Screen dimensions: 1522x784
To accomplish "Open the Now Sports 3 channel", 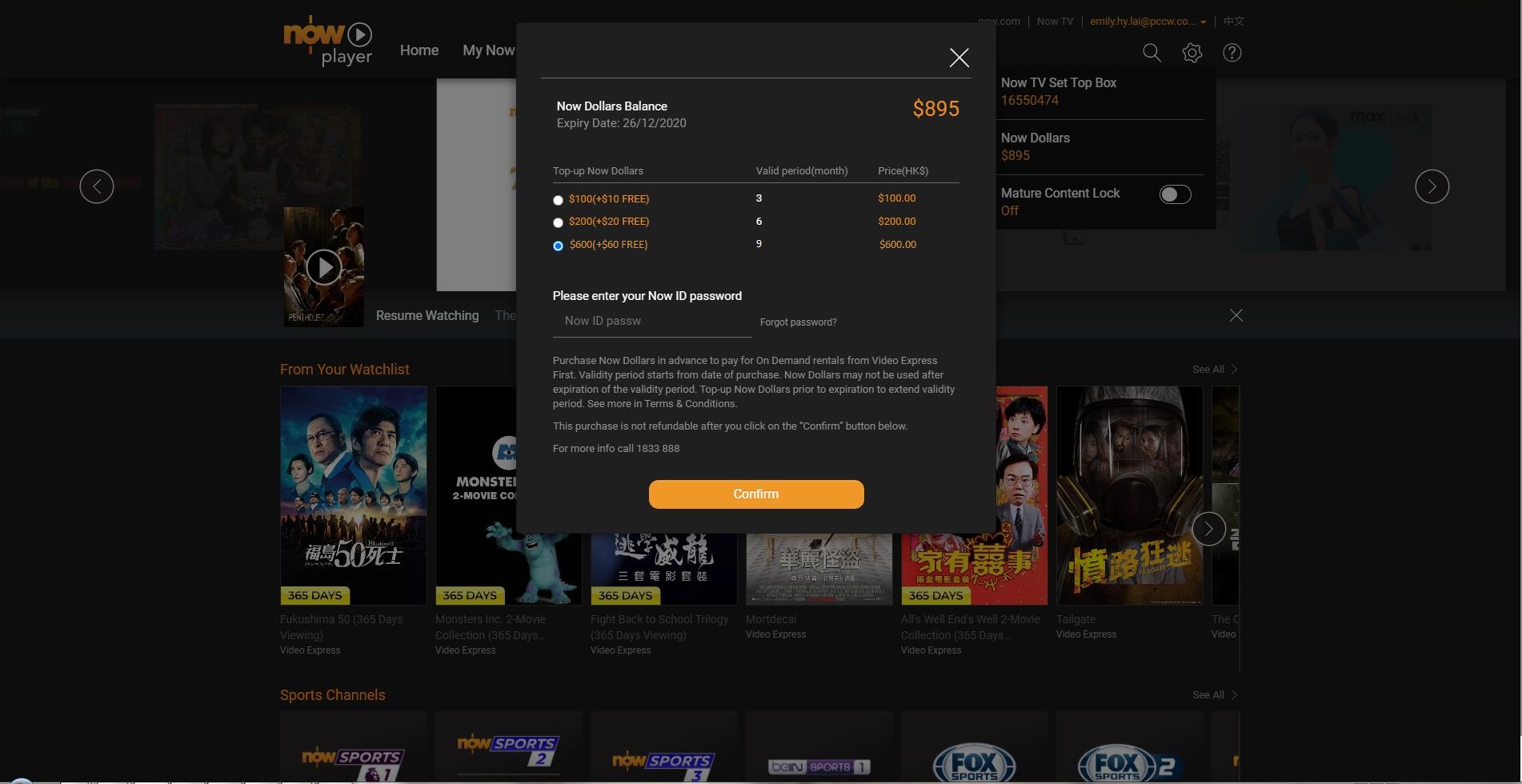I will pyautogui.click(x=664, y=748).
